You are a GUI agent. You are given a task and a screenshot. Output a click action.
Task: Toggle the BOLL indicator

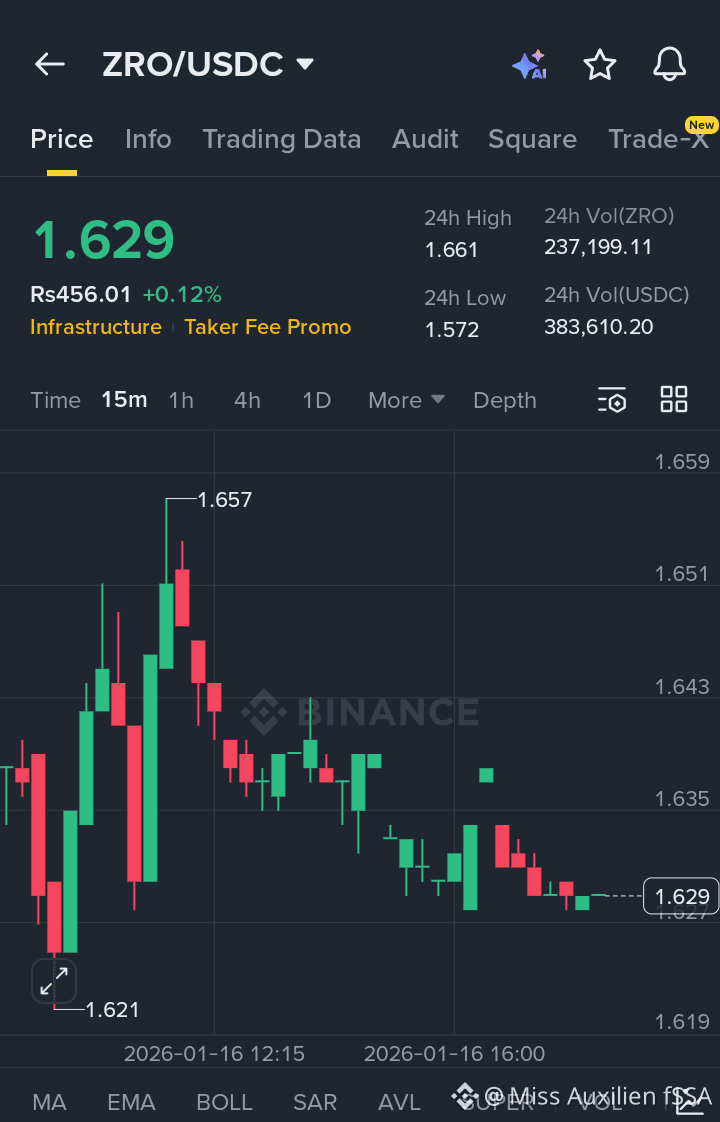tap(224, 1102)
